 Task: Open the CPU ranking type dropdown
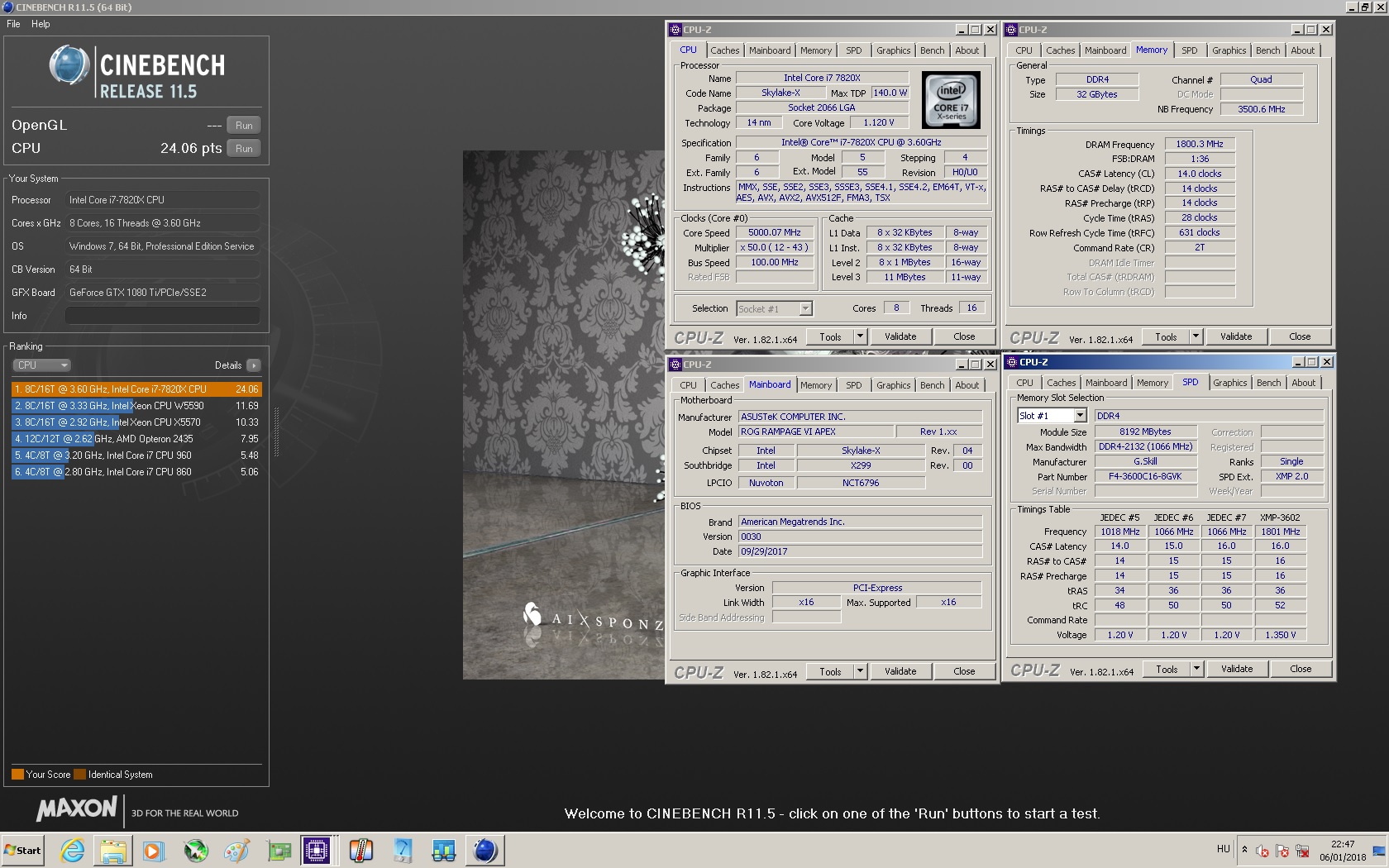tap(41, 365)
